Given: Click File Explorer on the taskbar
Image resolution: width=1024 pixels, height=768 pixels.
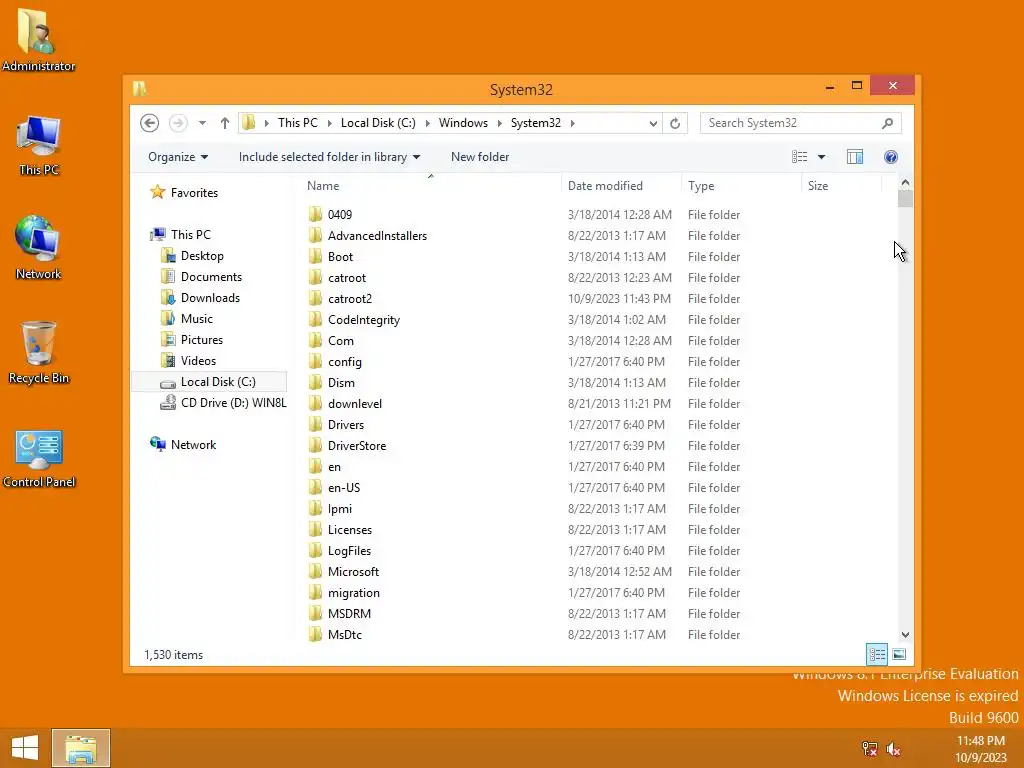Looking at the screenshot, I should click(81, 748).
